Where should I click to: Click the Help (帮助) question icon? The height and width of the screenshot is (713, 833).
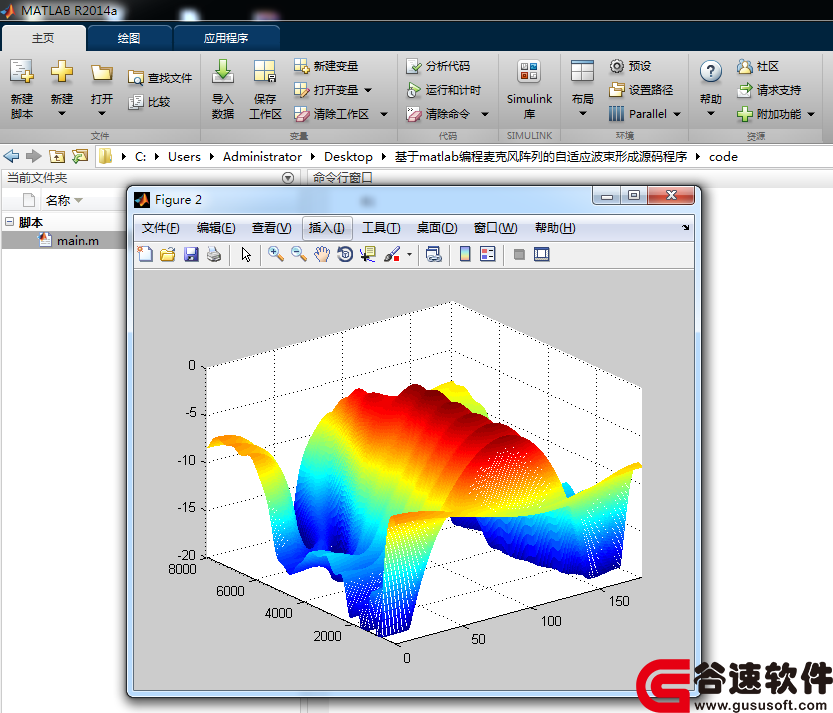[x=711, y=72]
